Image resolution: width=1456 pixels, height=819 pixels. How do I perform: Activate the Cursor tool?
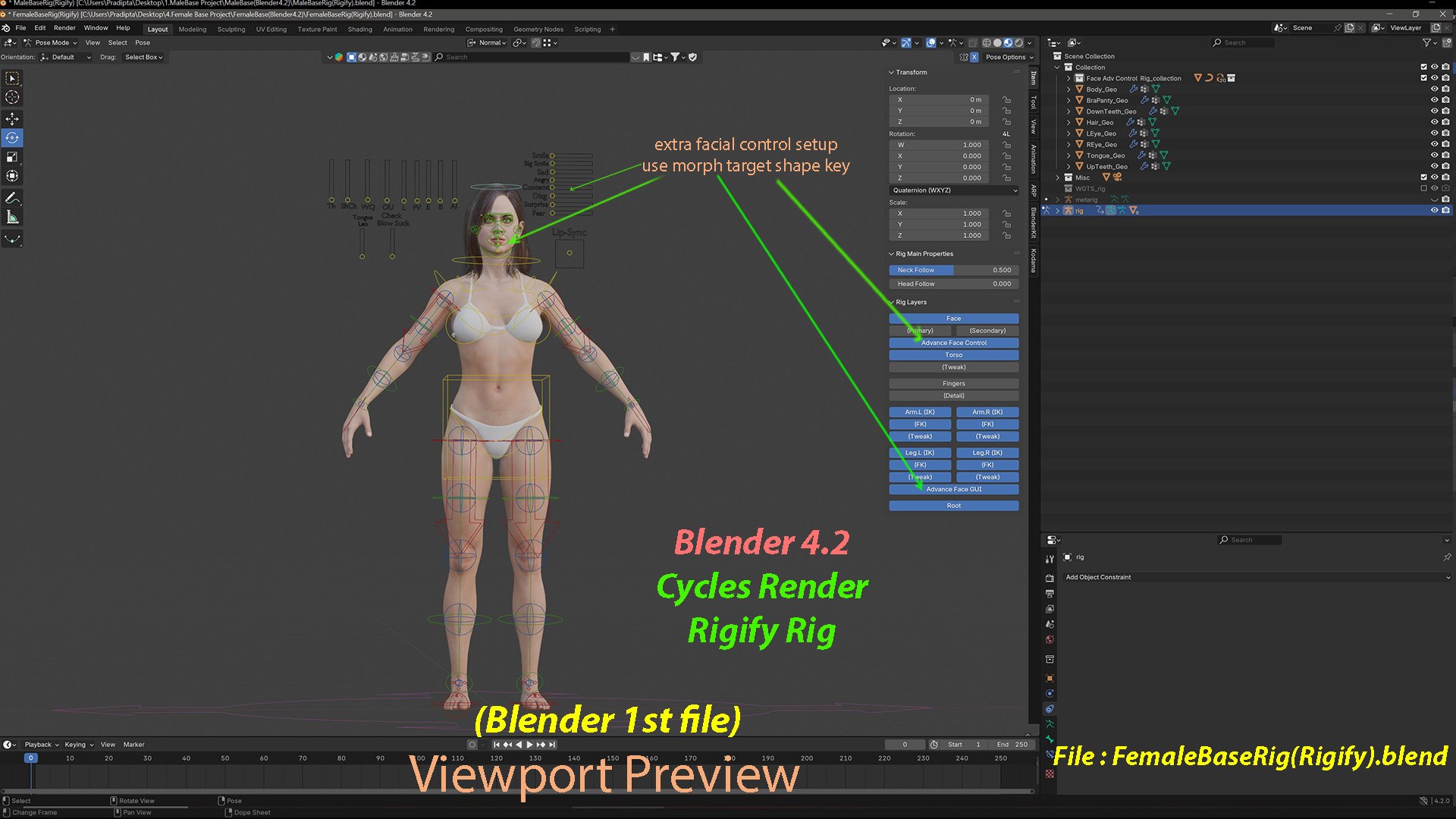click(12, 97)
